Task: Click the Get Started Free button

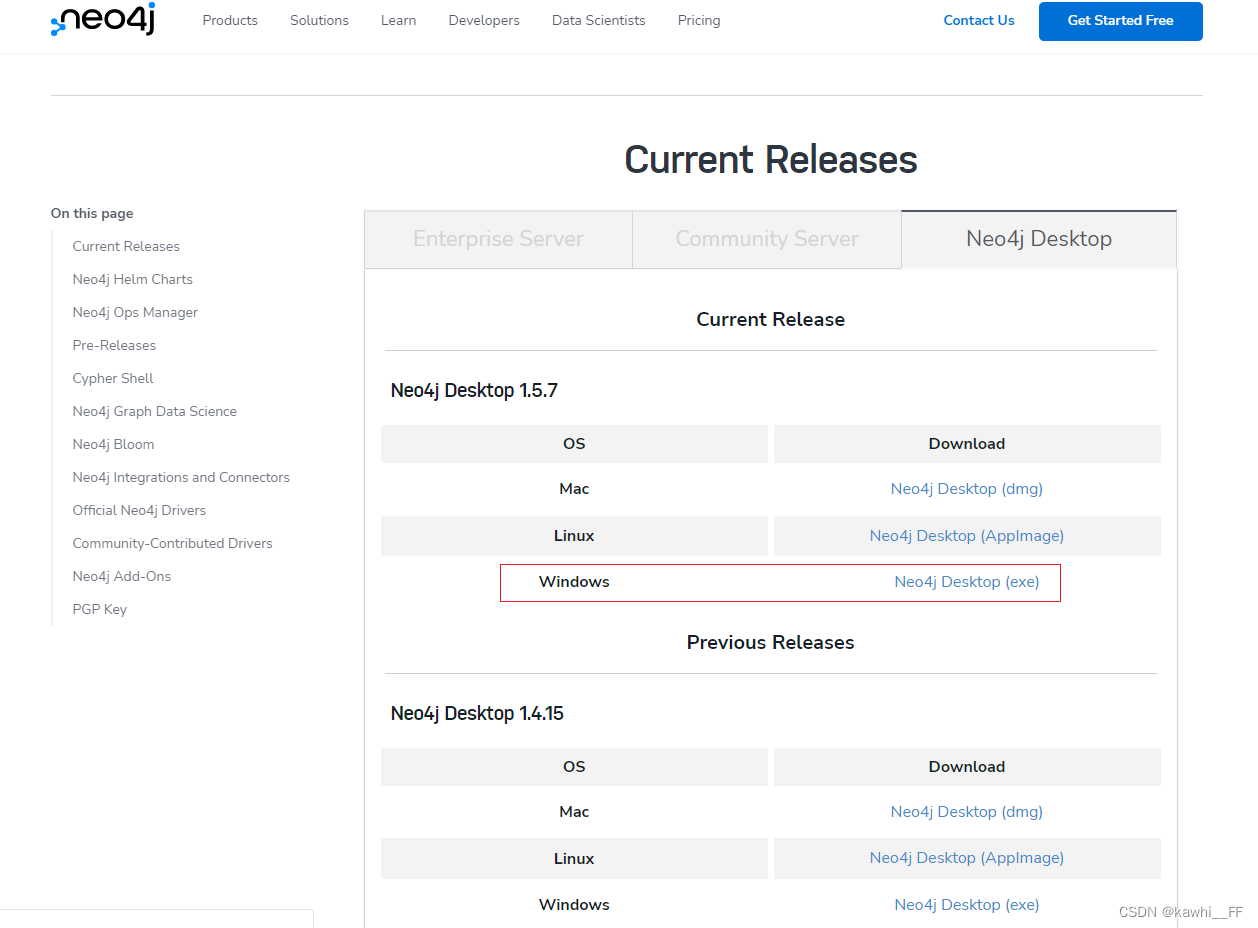Action: (1121, 21)
